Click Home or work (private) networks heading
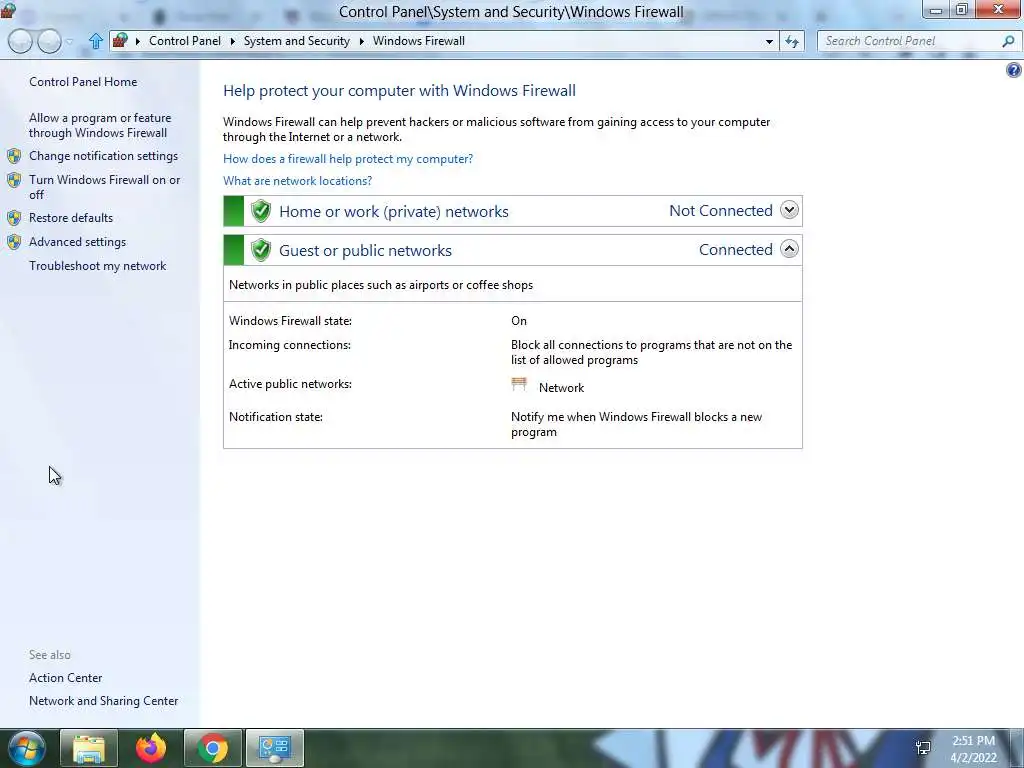The image size is (1024, 768). (x=394, y=212)
